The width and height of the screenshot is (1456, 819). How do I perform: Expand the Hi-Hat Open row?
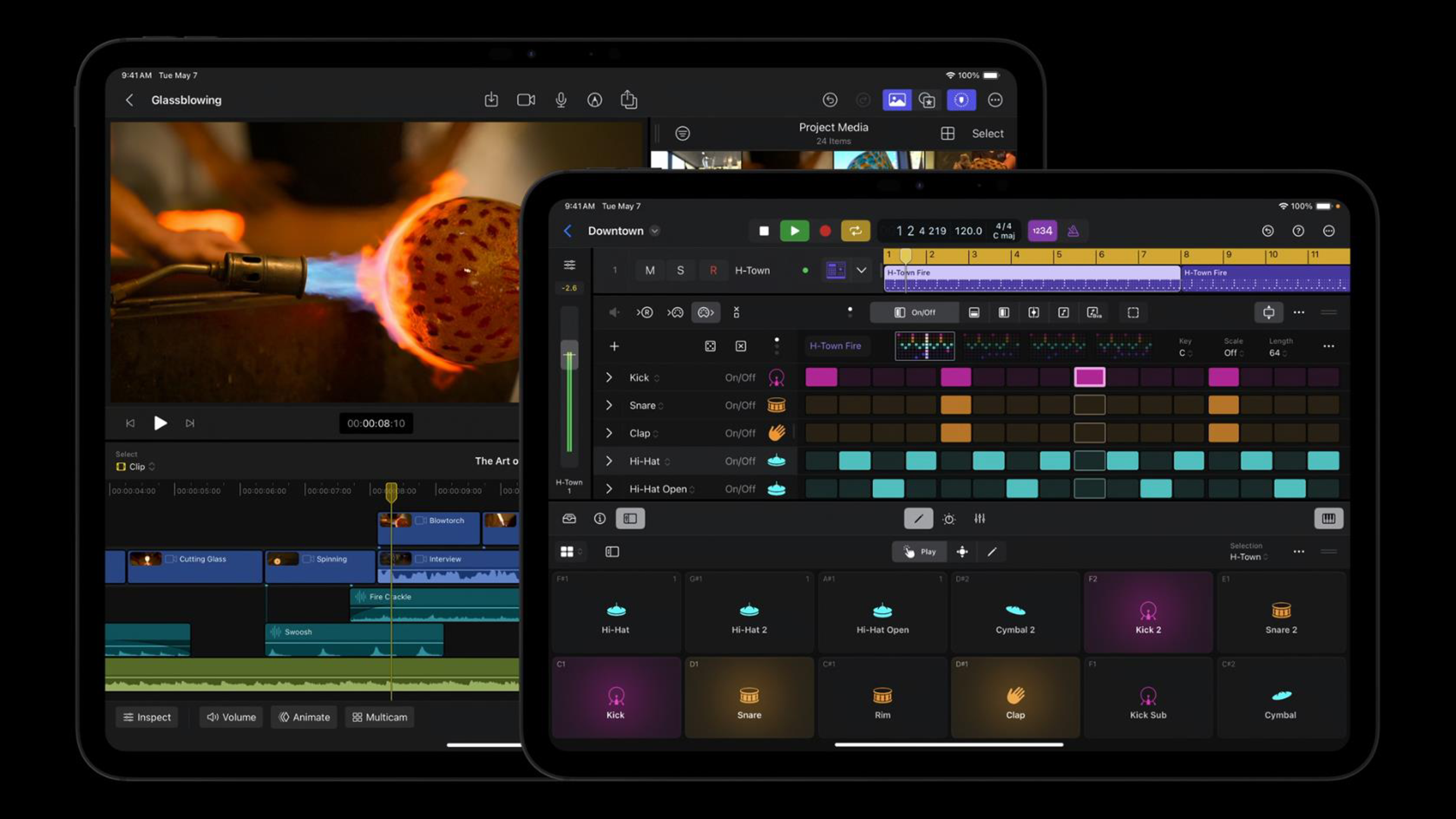click(x=609, y=489)
